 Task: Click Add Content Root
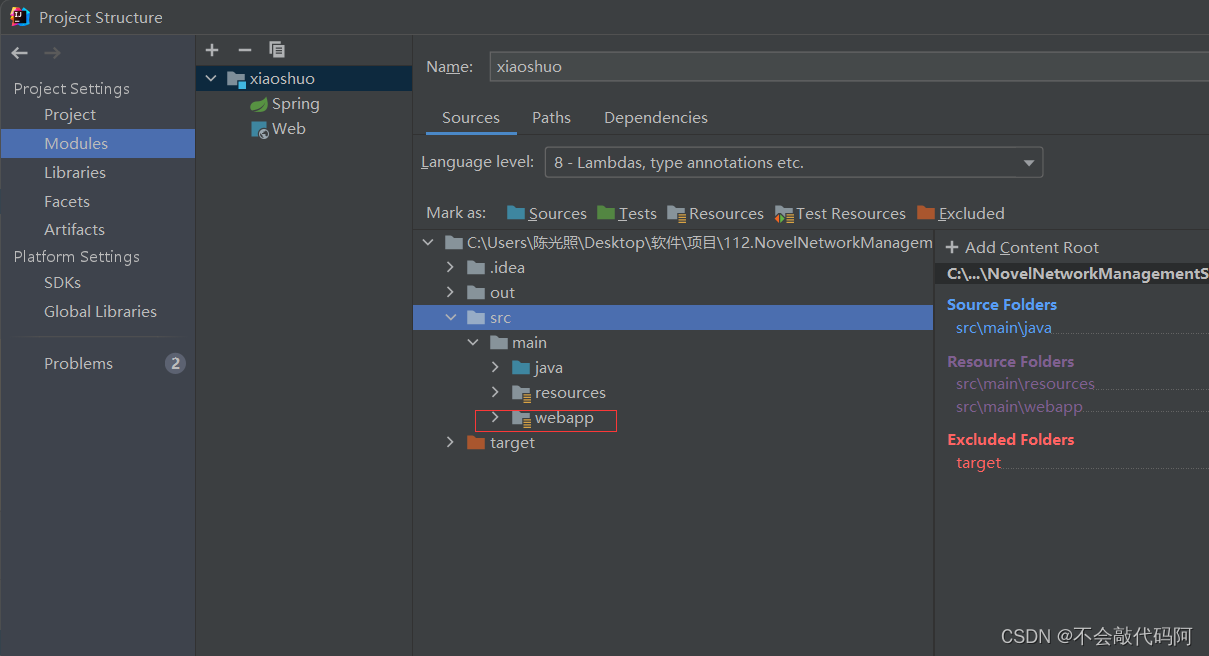(x=1021, y=248)
